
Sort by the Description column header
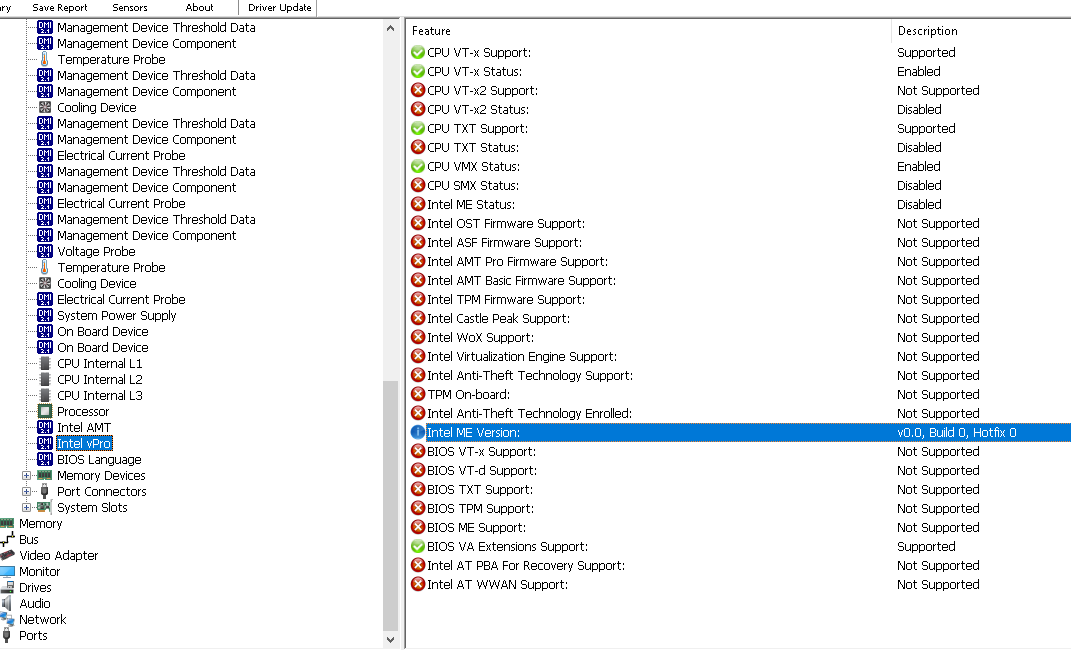pos(981,31)
